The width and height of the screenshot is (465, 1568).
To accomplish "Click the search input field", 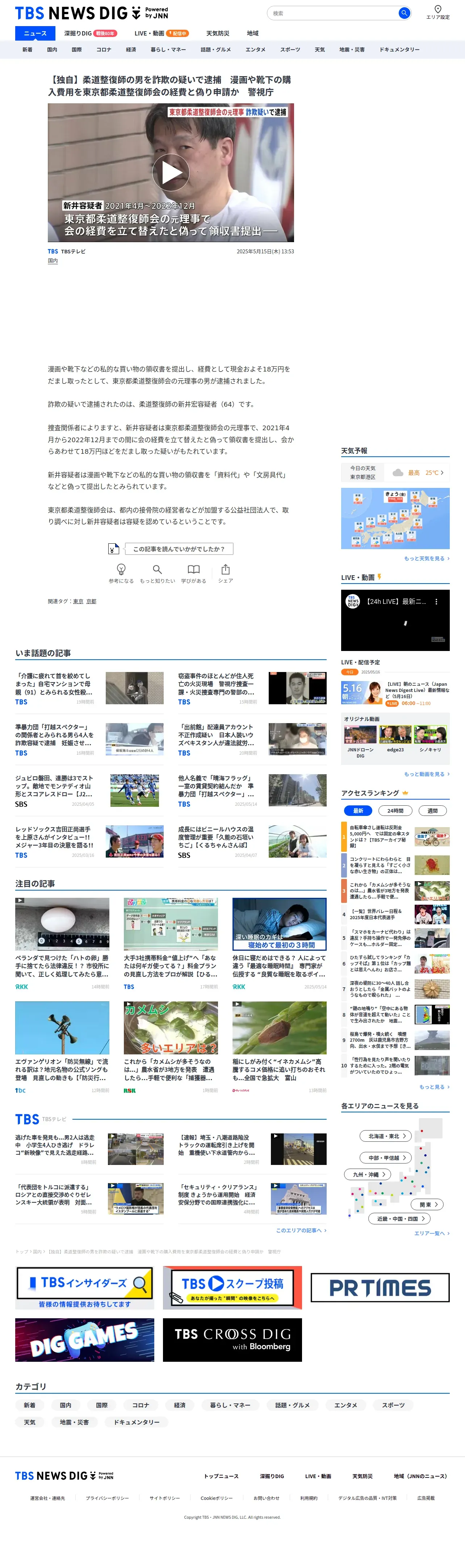I will pos(332,13).
